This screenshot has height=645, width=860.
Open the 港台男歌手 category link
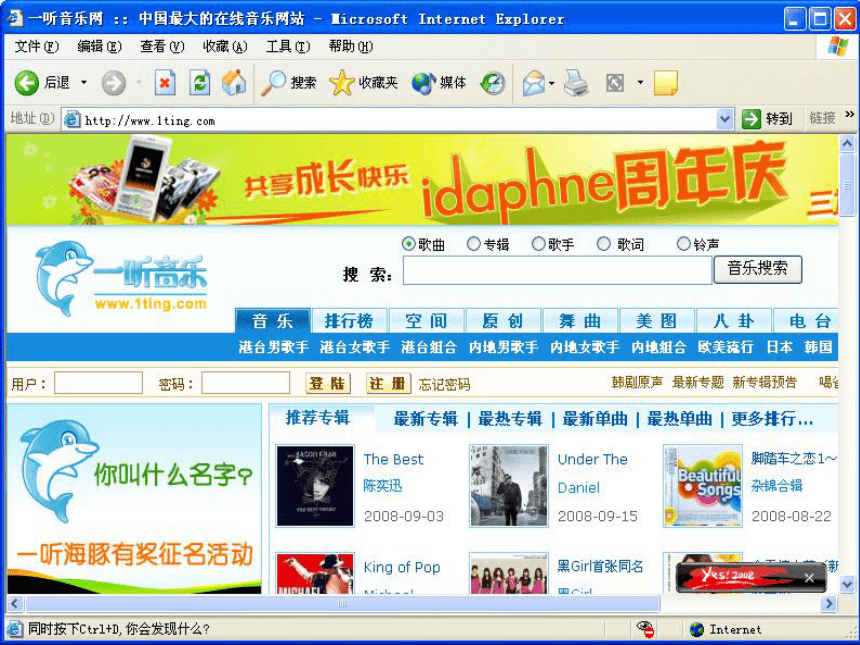click(x=273, y=347)
